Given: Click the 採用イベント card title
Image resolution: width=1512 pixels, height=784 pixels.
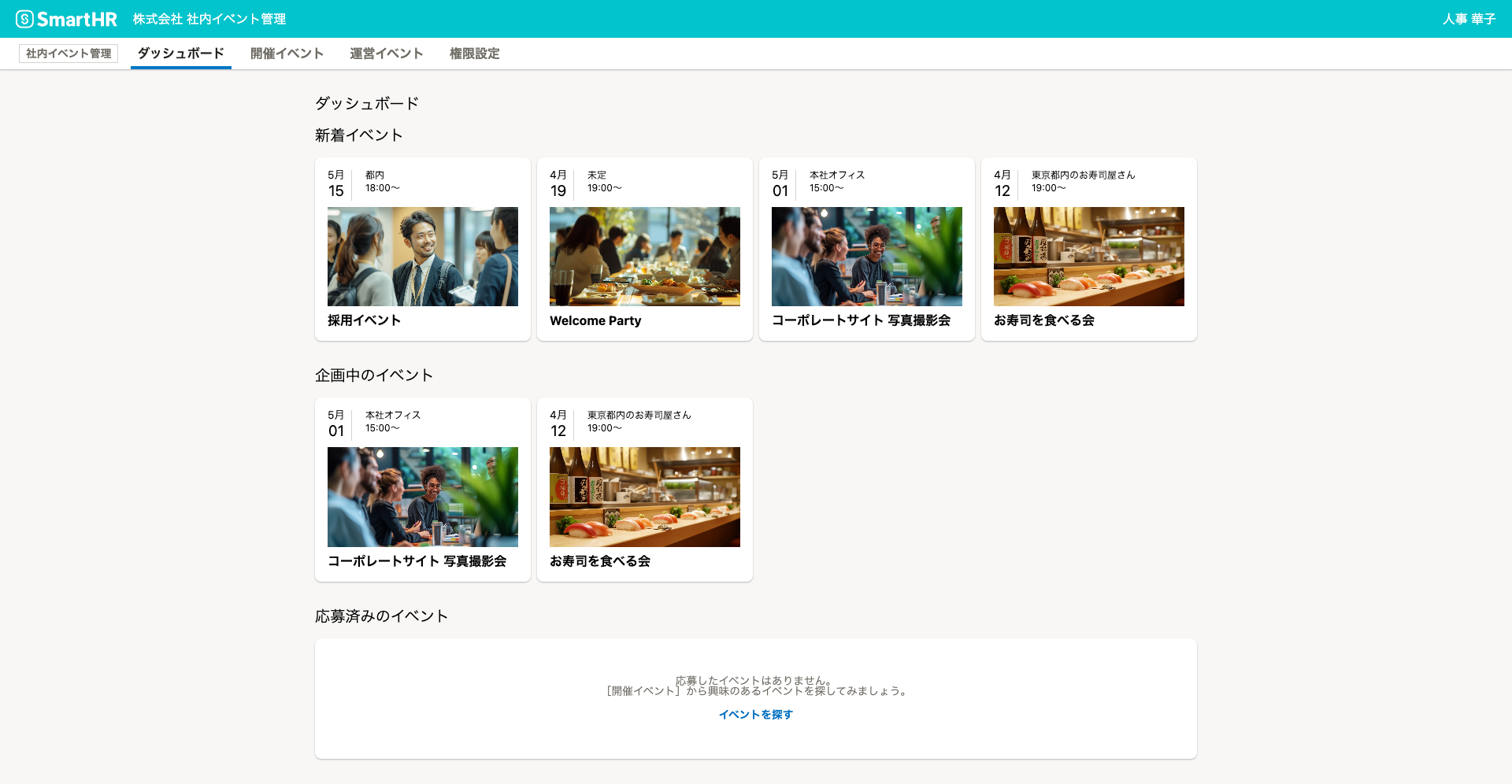Looking at the screenshot, I should 365,320.
